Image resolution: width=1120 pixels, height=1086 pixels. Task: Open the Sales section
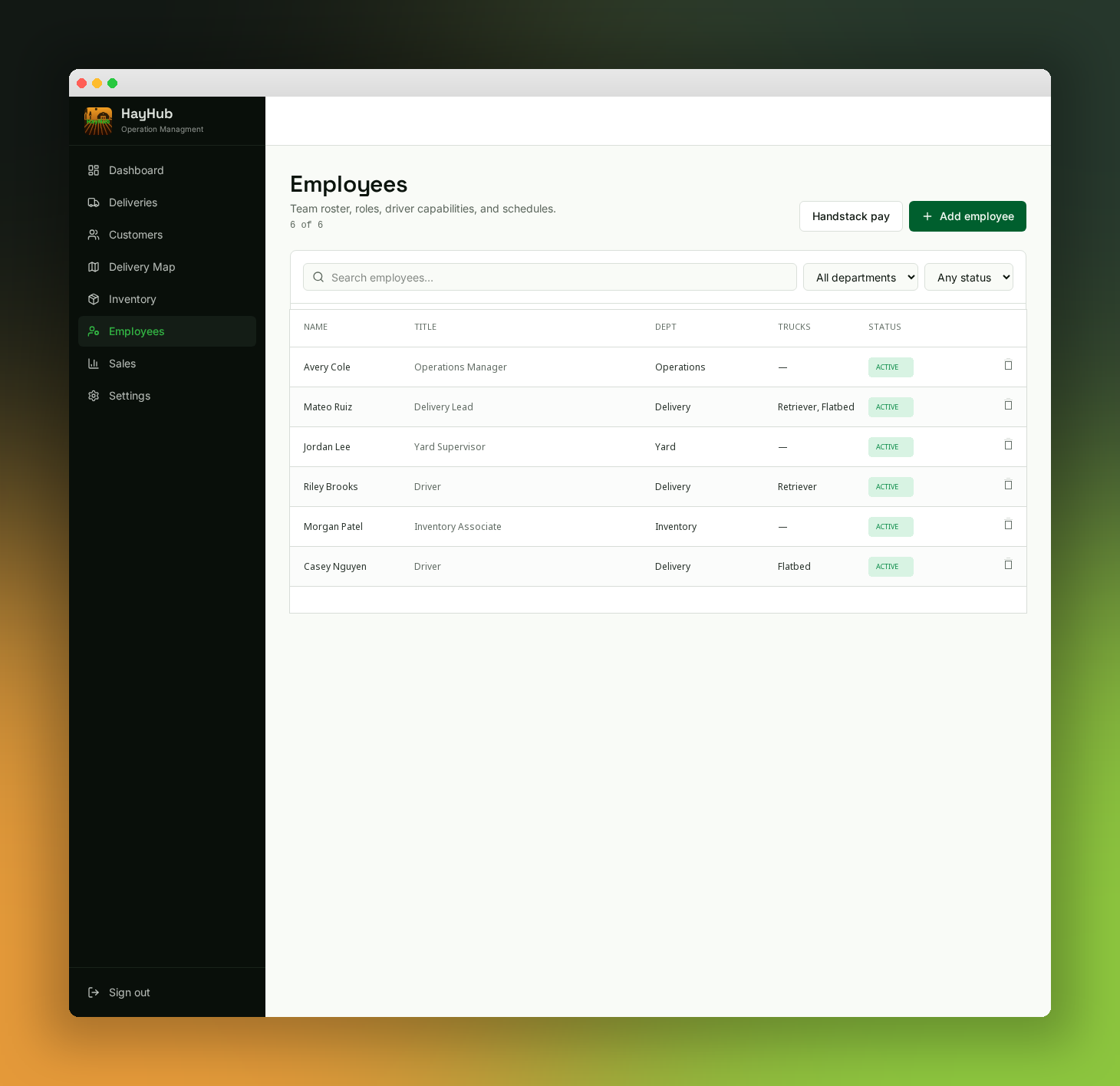pyautogui.click(x=167, y=364)
